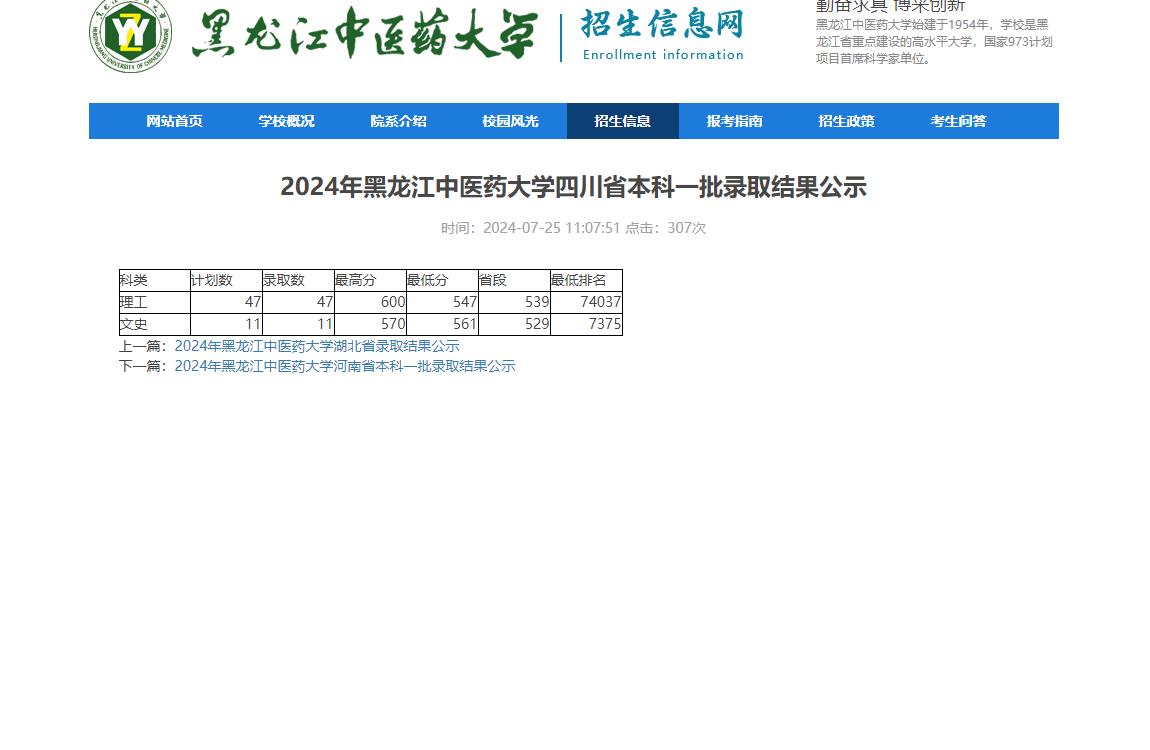Screen dimensions: 1150x750
Task: Open 院系介绍 navigation item
Action: 398,121
